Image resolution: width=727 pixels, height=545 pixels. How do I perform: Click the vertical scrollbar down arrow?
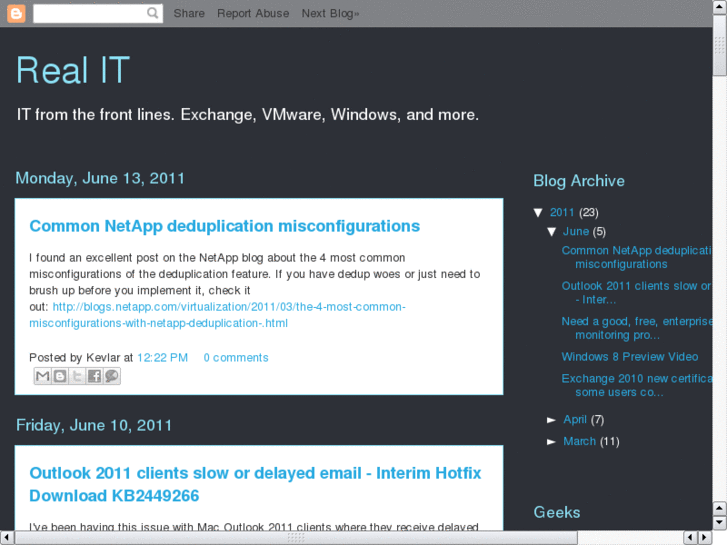(720, 523)
